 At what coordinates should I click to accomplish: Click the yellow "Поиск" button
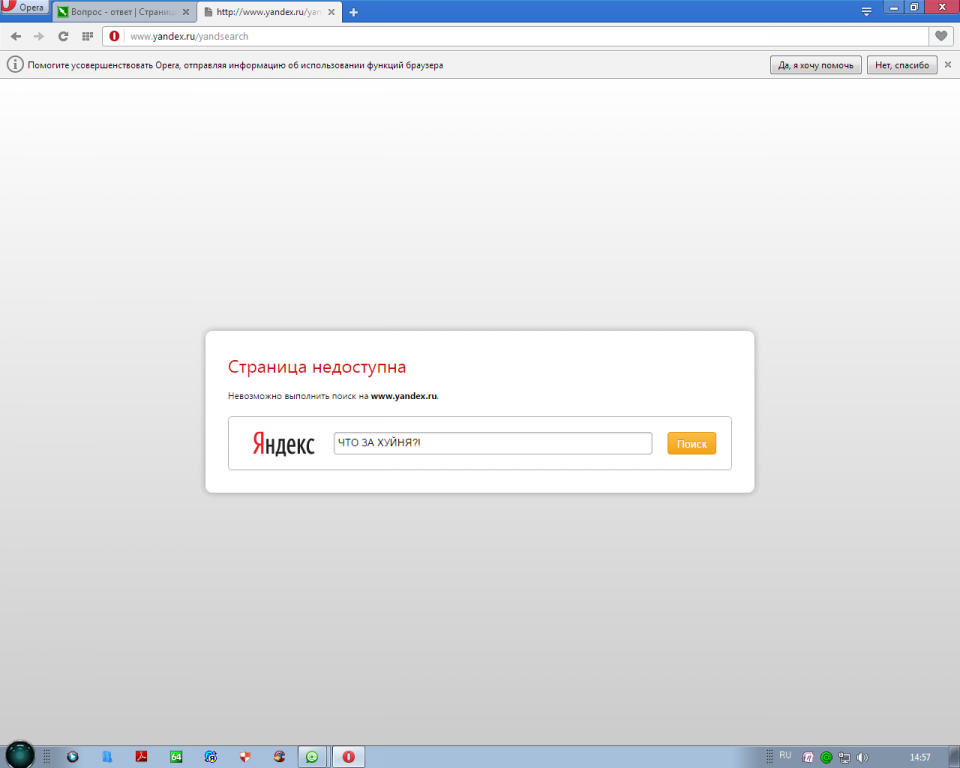[x=691, y=443]
